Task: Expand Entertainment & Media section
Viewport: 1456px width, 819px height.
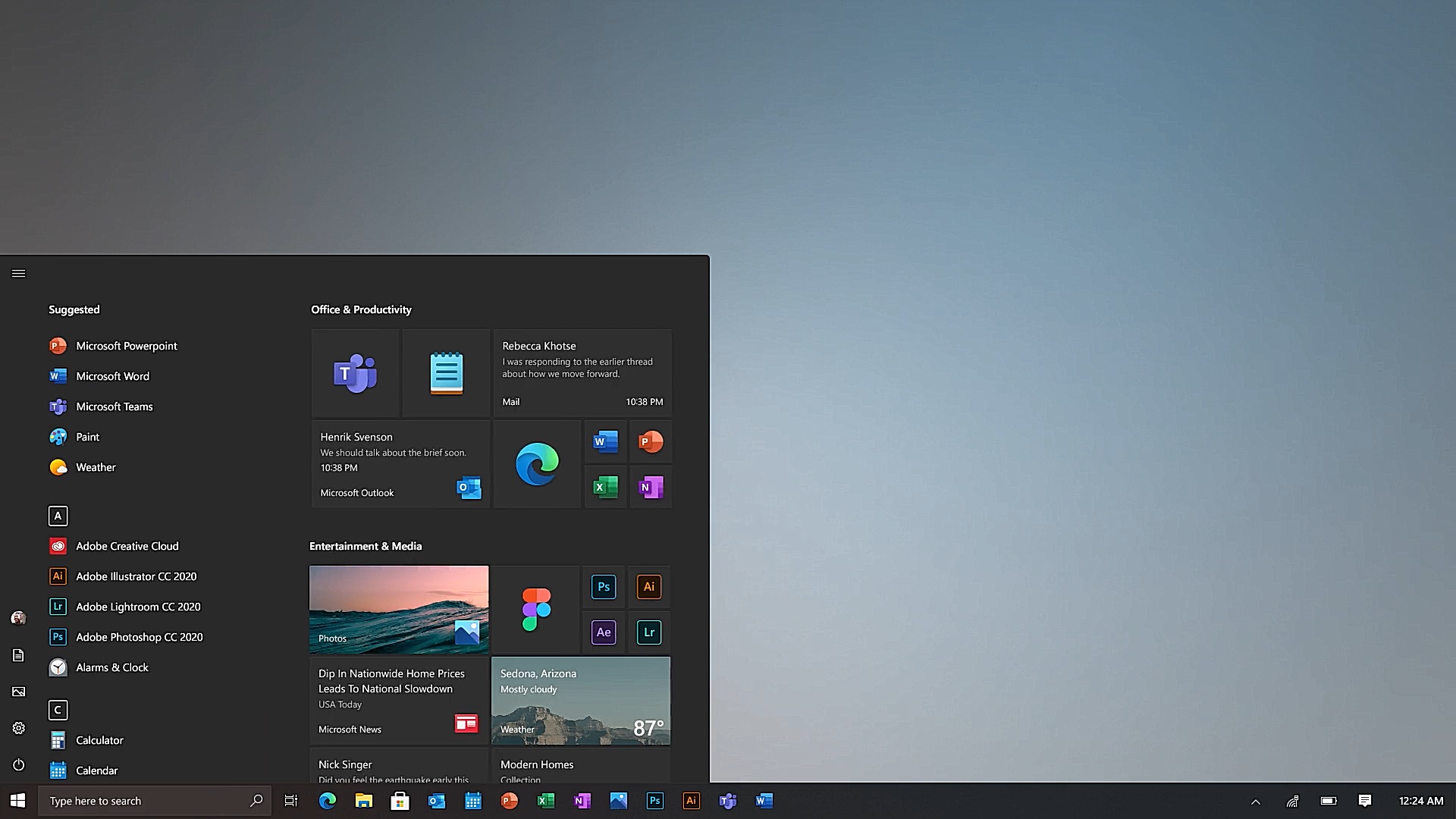Action: click(x=366, y=545)
